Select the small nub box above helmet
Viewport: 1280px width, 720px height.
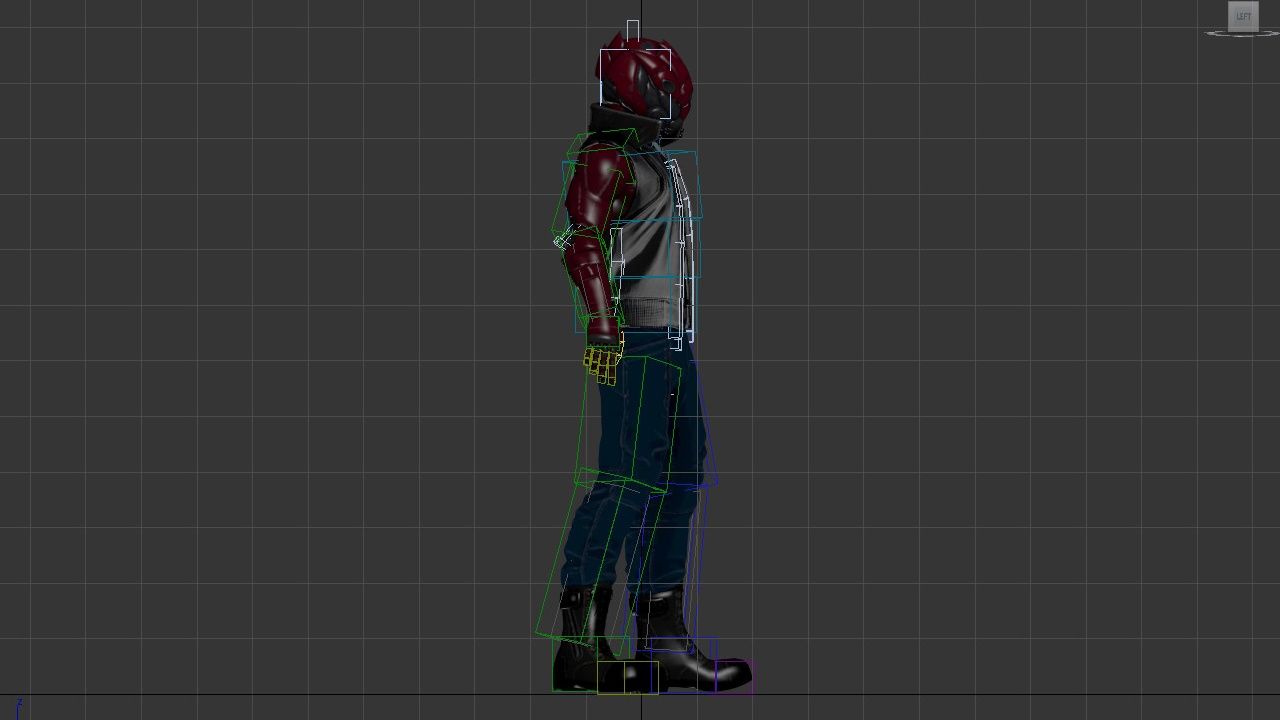[633, 30]
